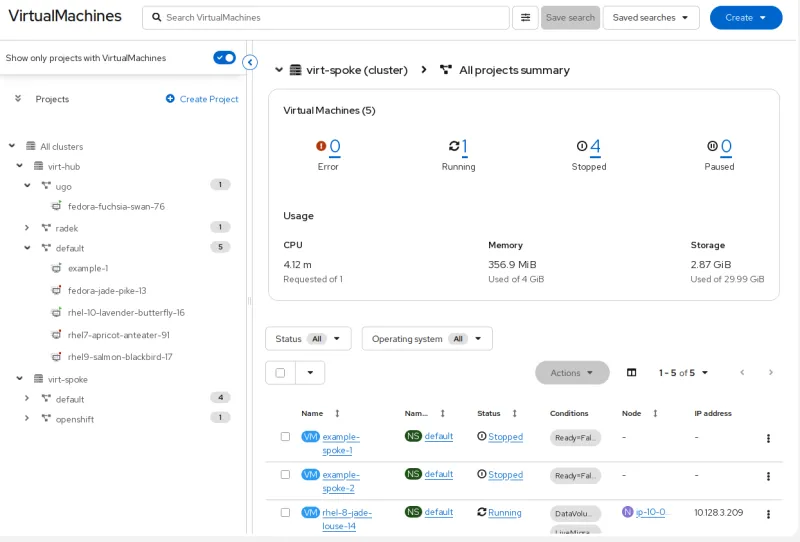Image resolution: width=800 pixels, height=542 pixels.
Task: Open the advanced search filter icon
Action: (525, 18)
